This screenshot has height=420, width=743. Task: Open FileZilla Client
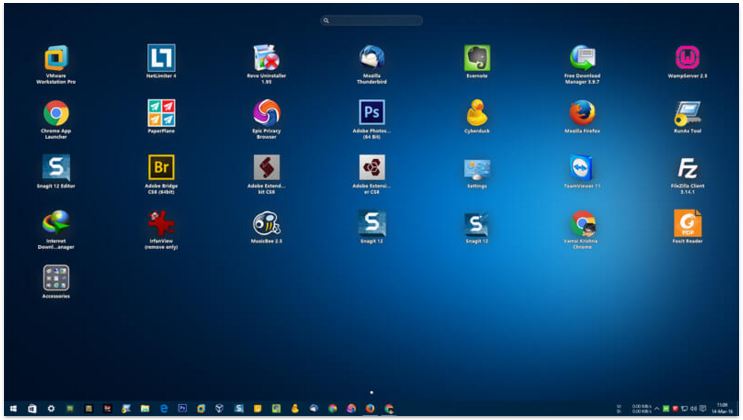[688, 168]
